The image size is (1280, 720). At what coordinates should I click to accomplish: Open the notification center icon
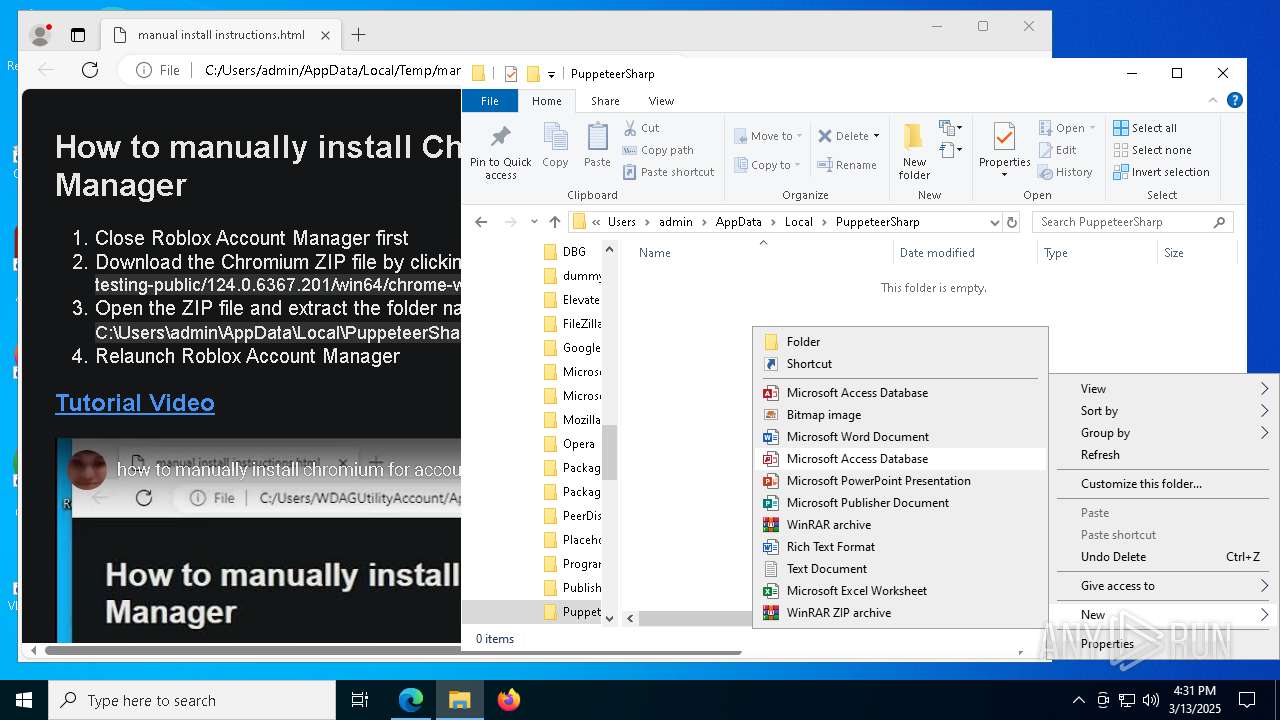(x=1247, y=700)
